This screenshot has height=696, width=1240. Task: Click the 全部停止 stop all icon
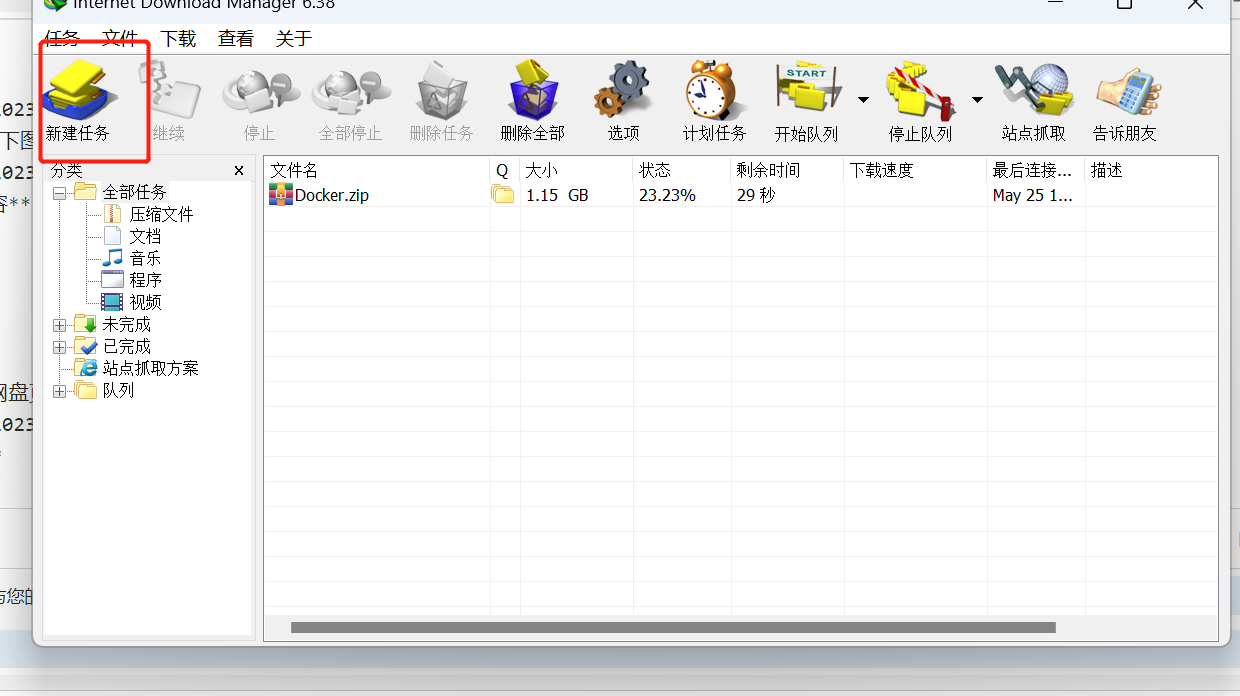(x=350, y=91)
